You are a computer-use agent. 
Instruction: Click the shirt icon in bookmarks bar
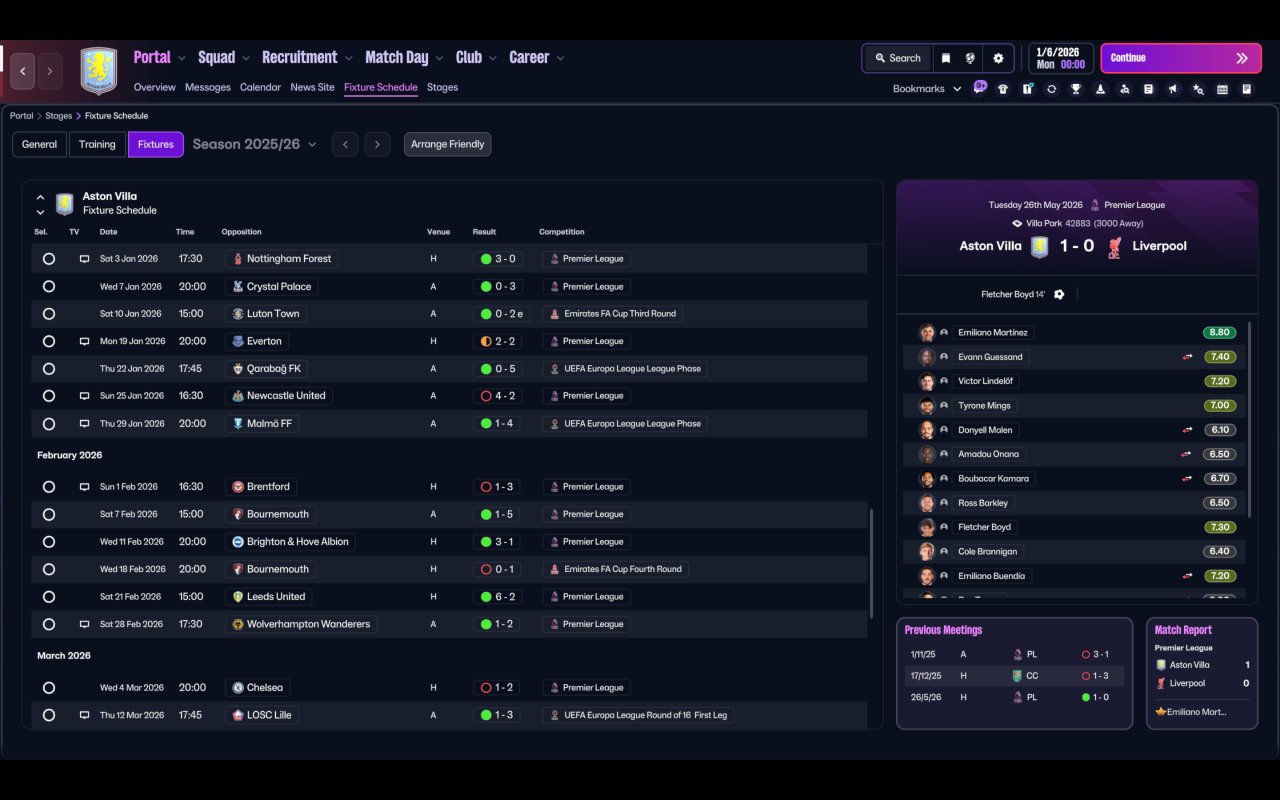(x=1003, y=89)
